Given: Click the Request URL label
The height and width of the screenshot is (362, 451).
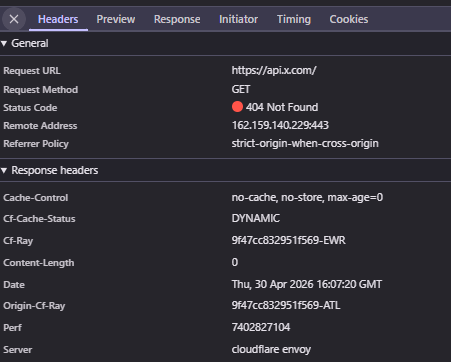Looking at the screenshot, I should click(32, 71).
